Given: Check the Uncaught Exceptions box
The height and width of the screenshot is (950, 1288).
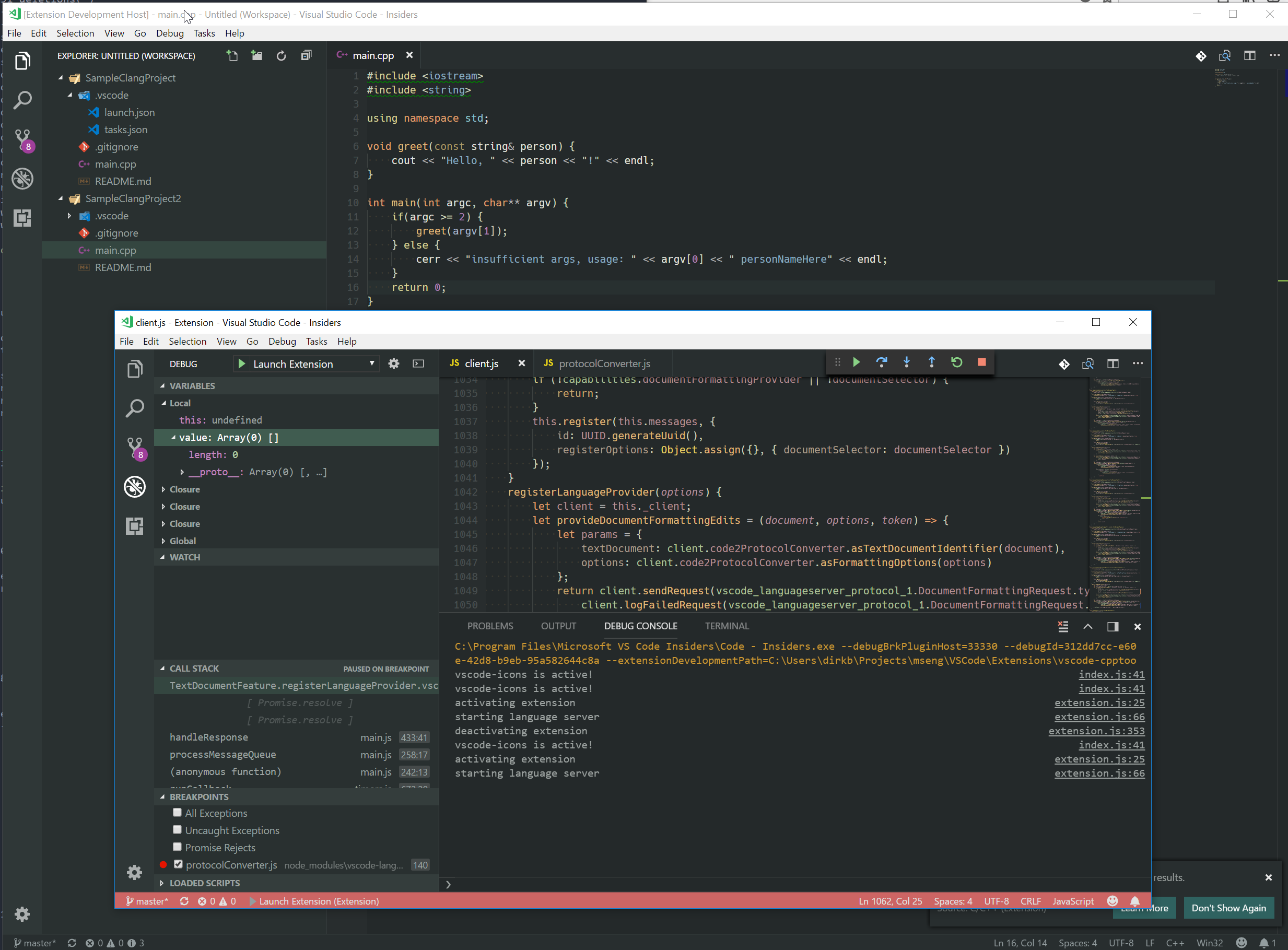Looking at the screenshot, I should [177, 830].
